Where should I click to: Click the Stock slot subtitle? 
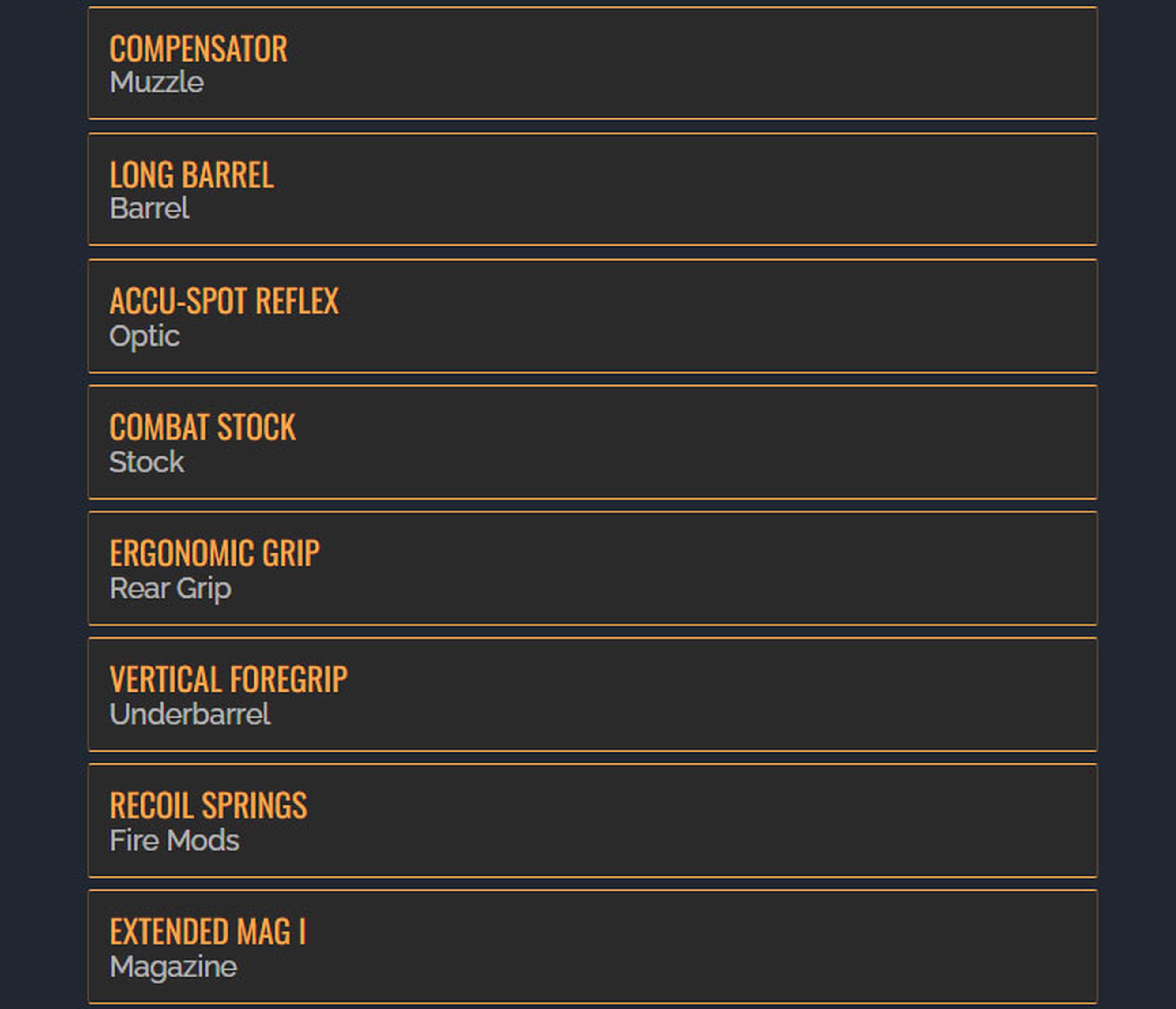coord(146,462)
